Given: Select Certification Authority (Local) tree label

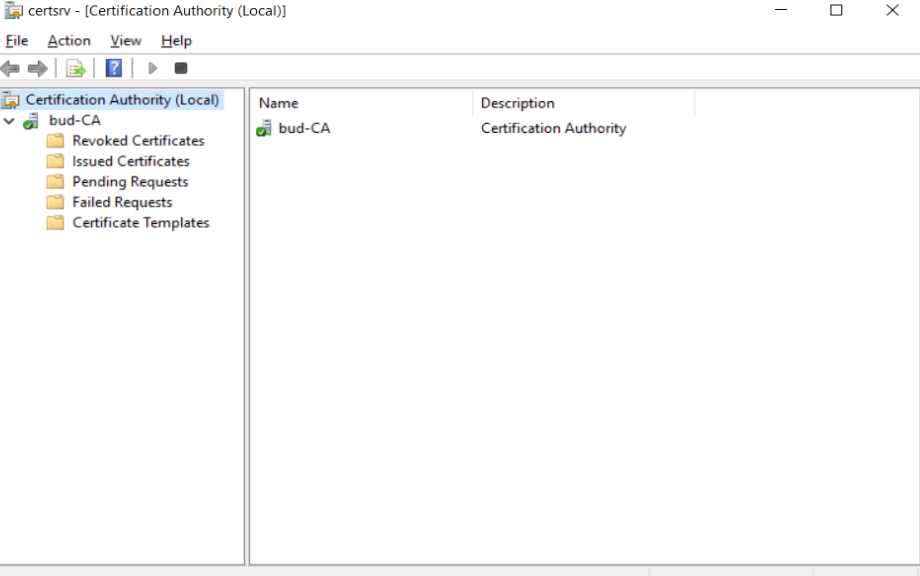Looking at the screenshot, I should coord(122,100).
